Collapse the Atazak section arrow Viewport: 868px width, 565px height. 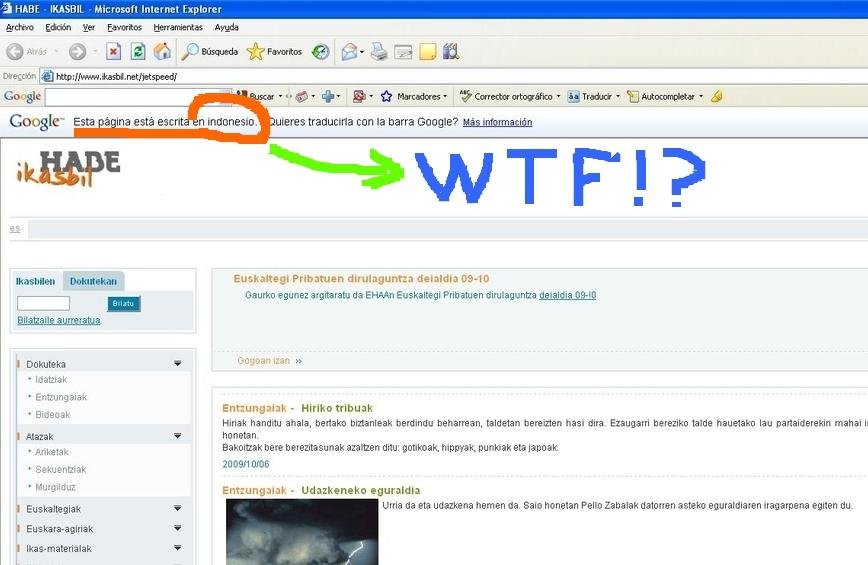[178, 436]
